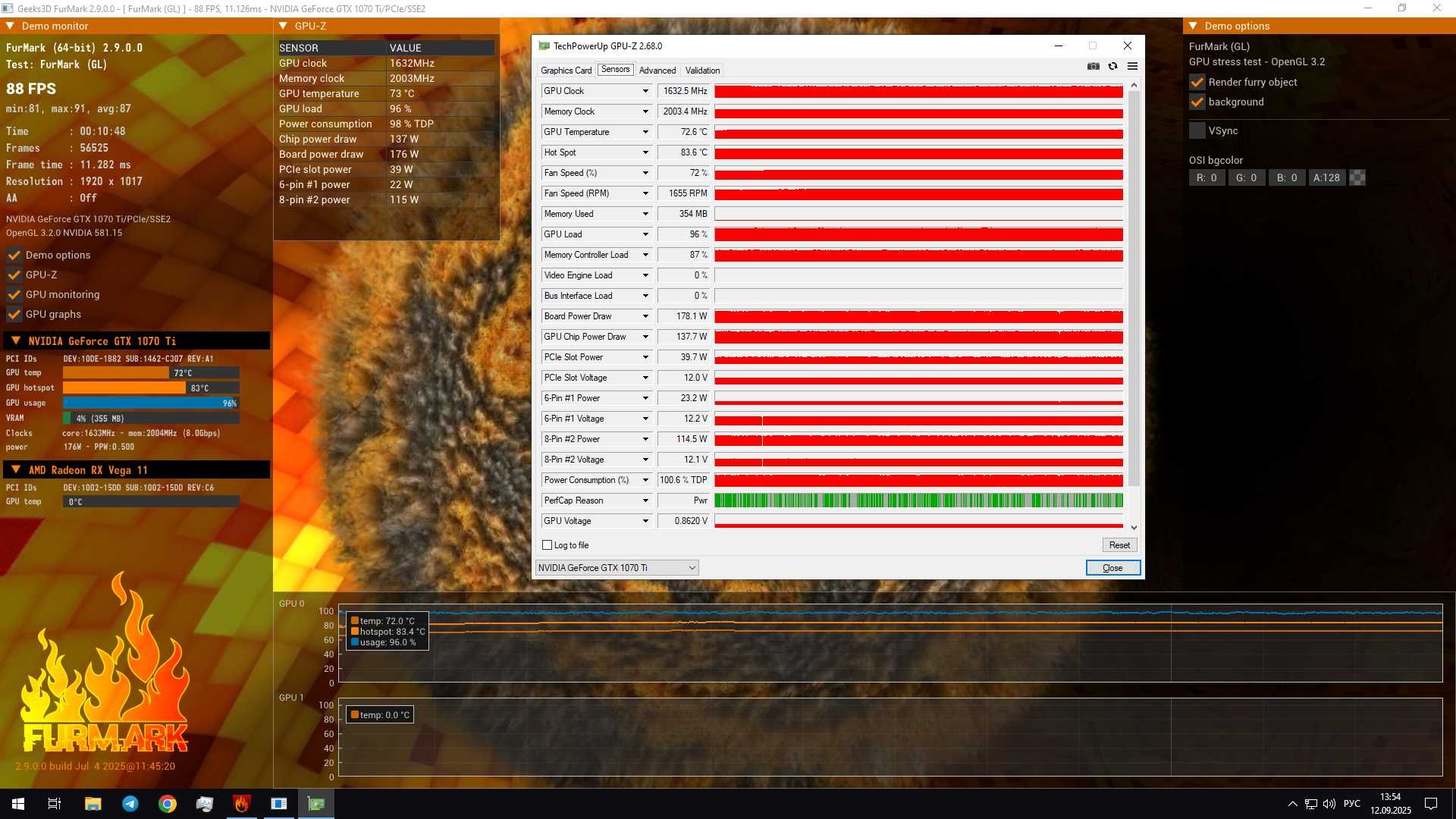Open the Board Power Draw dropdown

(x=645, y=316)
